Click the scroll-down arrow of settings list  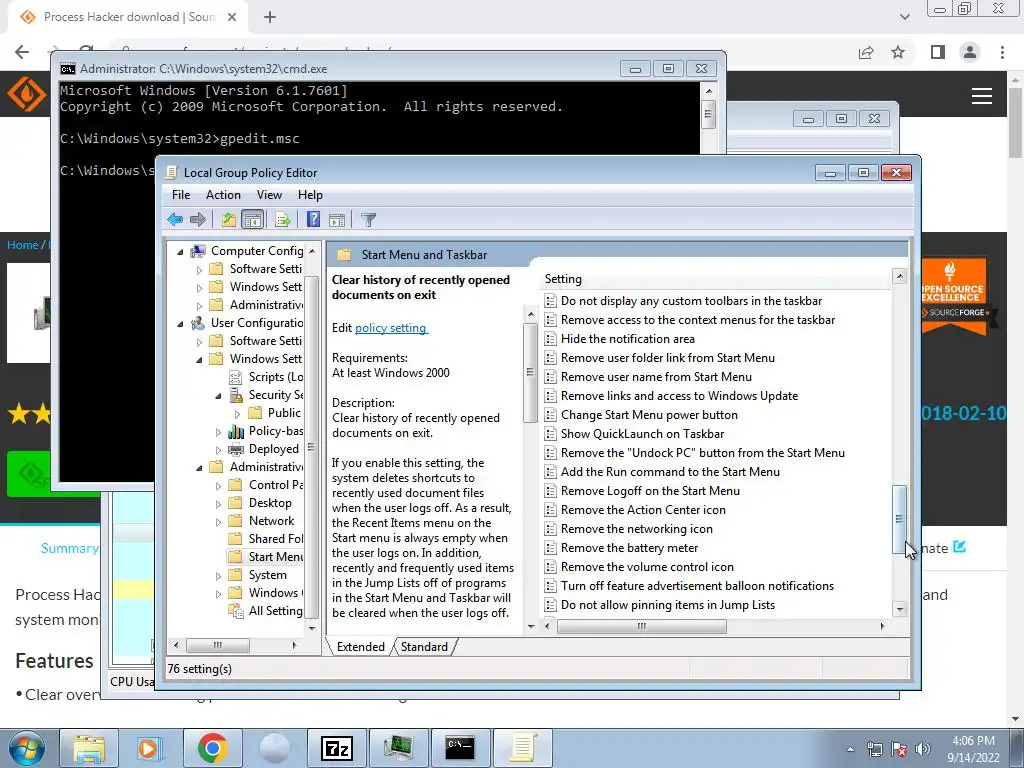coord(899,609)
